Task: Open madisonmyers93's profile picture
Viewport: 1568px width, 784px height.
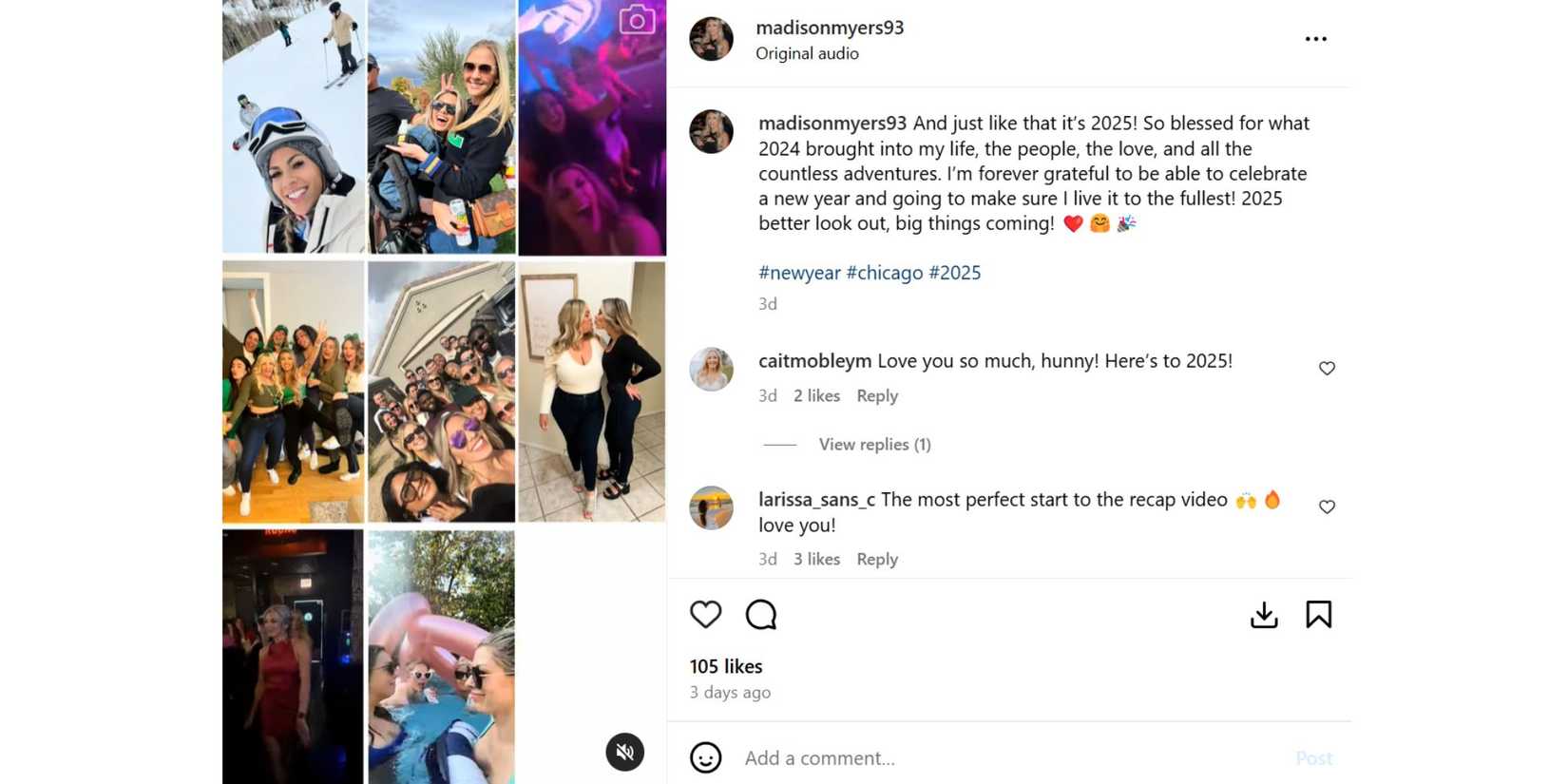Action: 711,40
